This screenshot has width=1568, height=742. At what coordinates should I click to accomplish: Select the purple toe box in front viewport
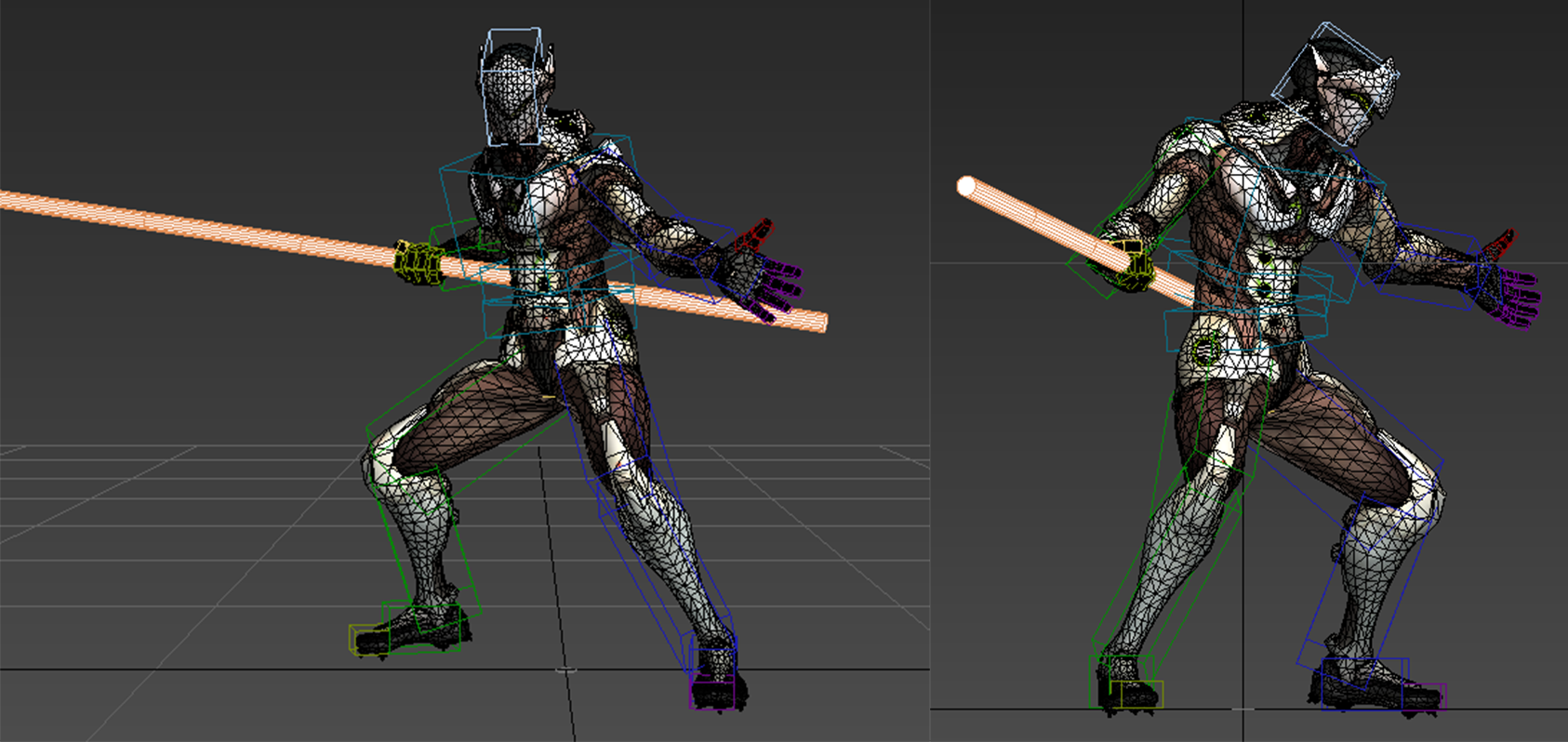coord(1425,698)
